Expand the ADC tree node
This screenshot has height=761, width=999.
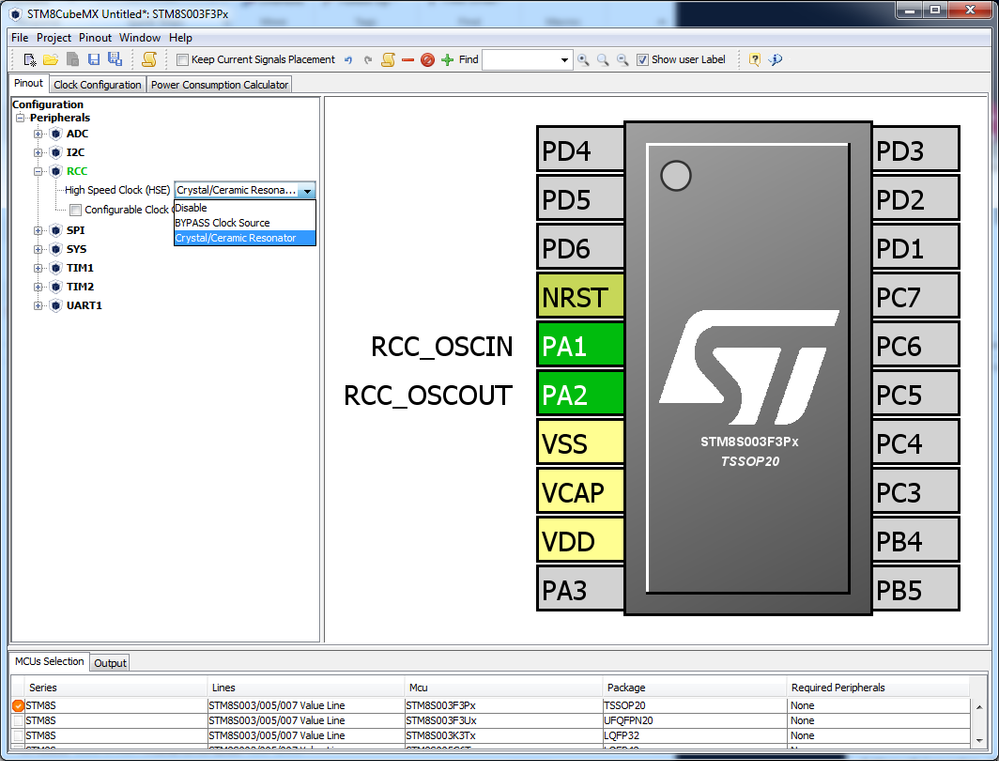[x=38, y=134]
